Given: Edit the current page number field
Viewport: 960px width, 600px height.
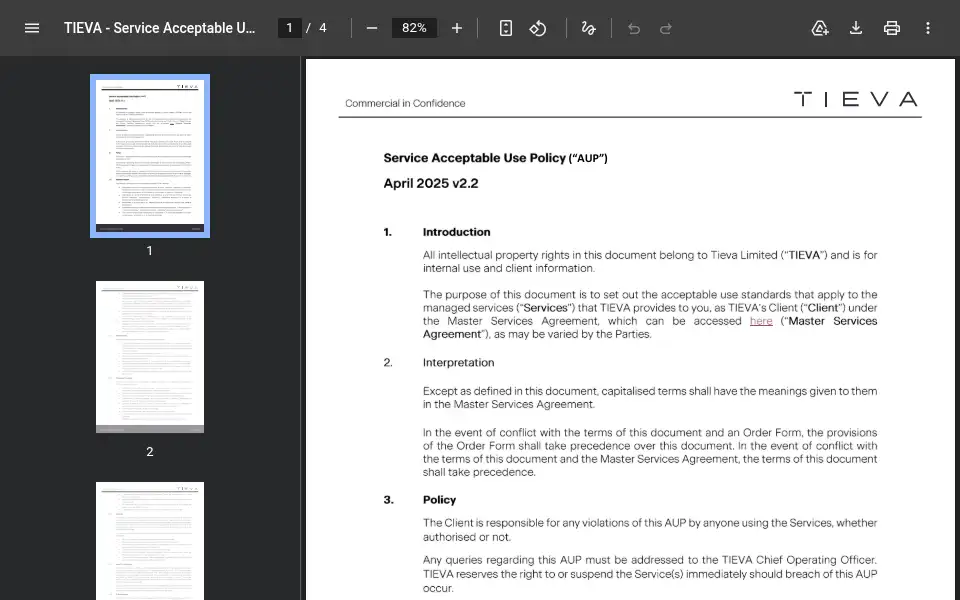Looking at the screenshot, I should pos(290,28).
